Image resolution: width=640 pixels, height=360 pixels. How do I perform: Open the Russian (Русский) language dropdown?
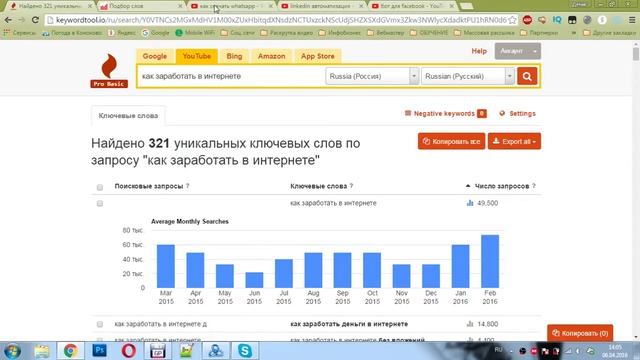pos(468,76)
